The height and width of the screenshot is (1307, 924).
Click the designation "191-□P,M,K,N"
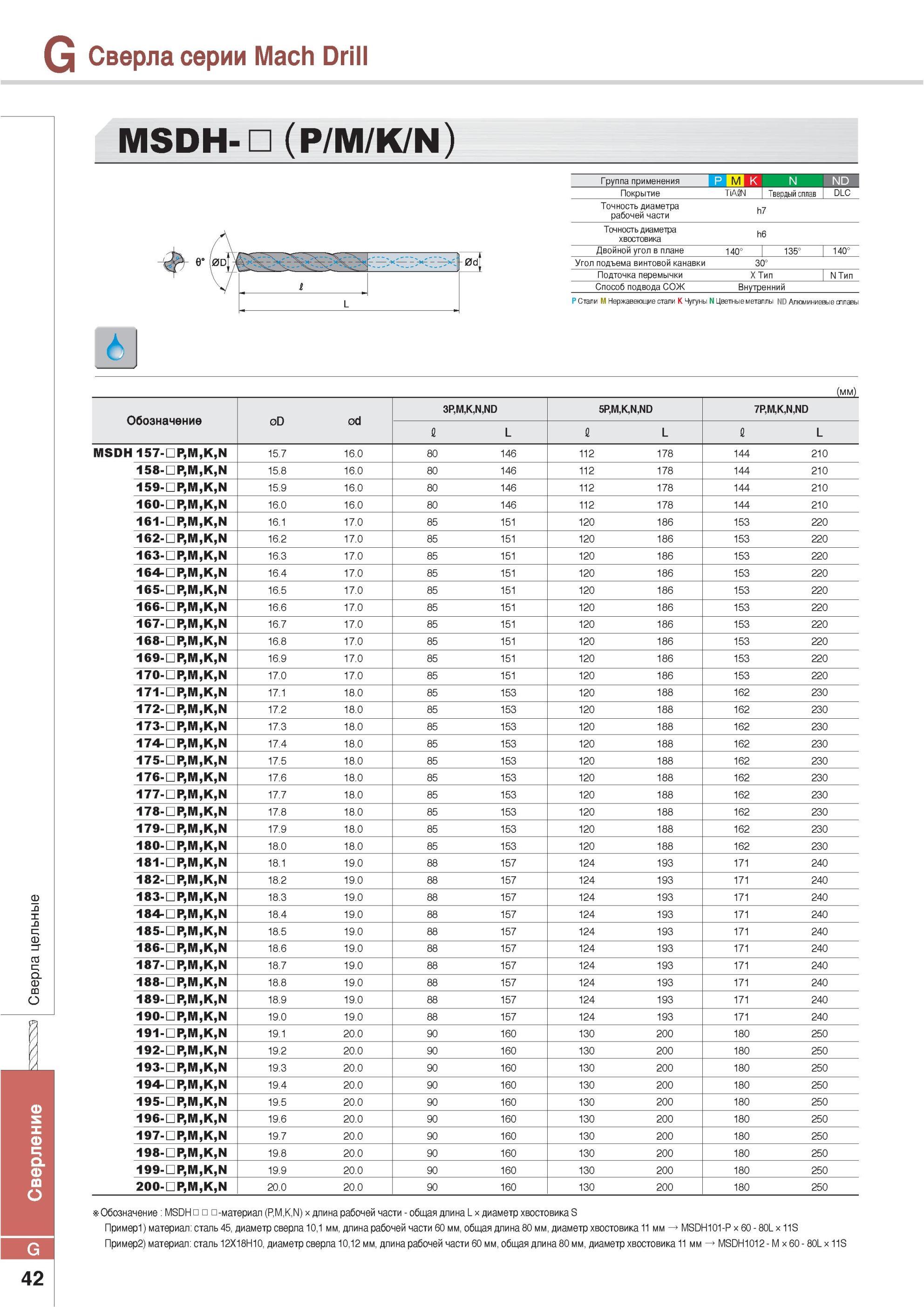tap(182, 1033)
